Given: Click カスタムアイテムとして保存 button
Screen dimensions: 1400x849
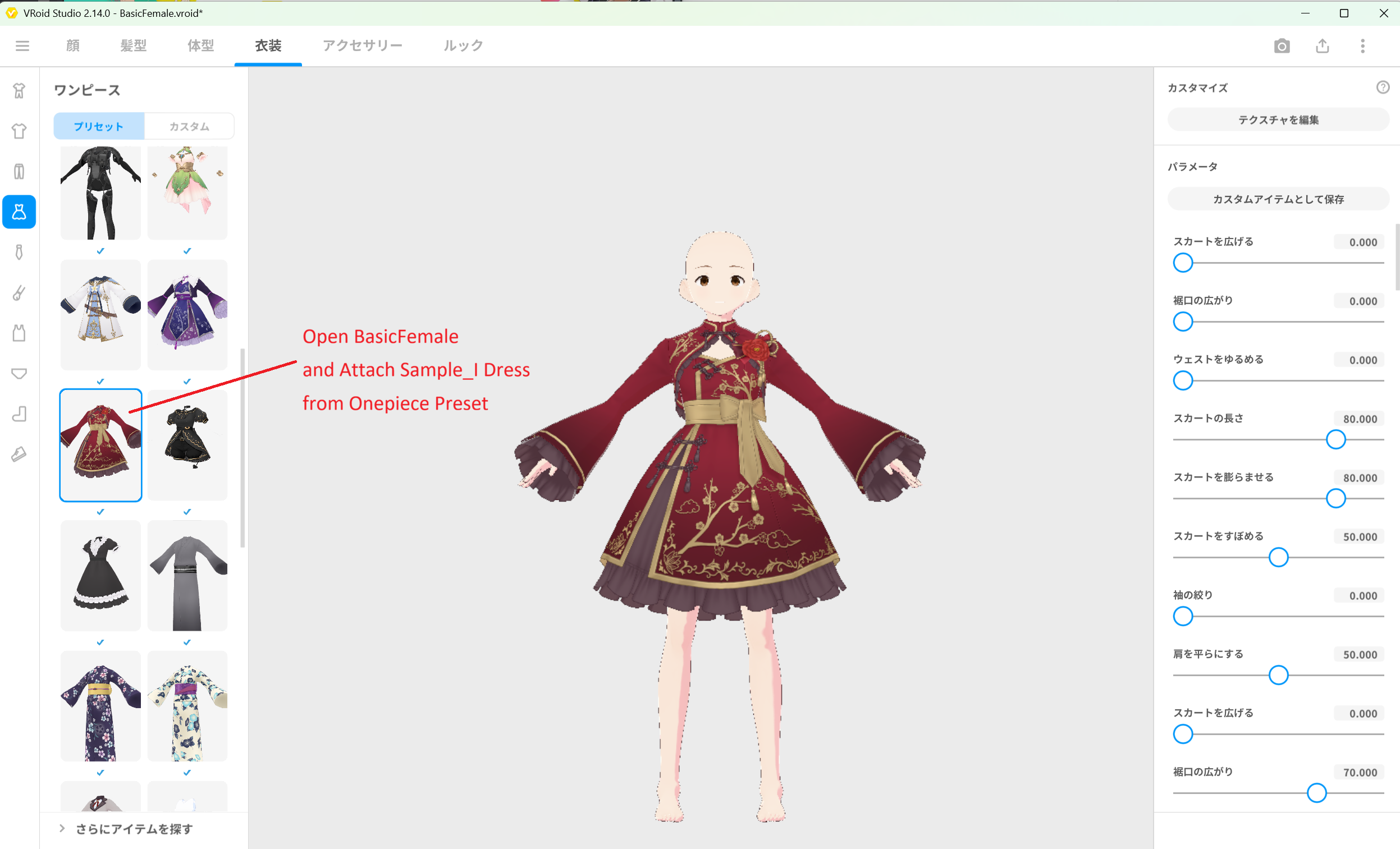Looking at the screenshot, I should click(x=1278, y=199).
